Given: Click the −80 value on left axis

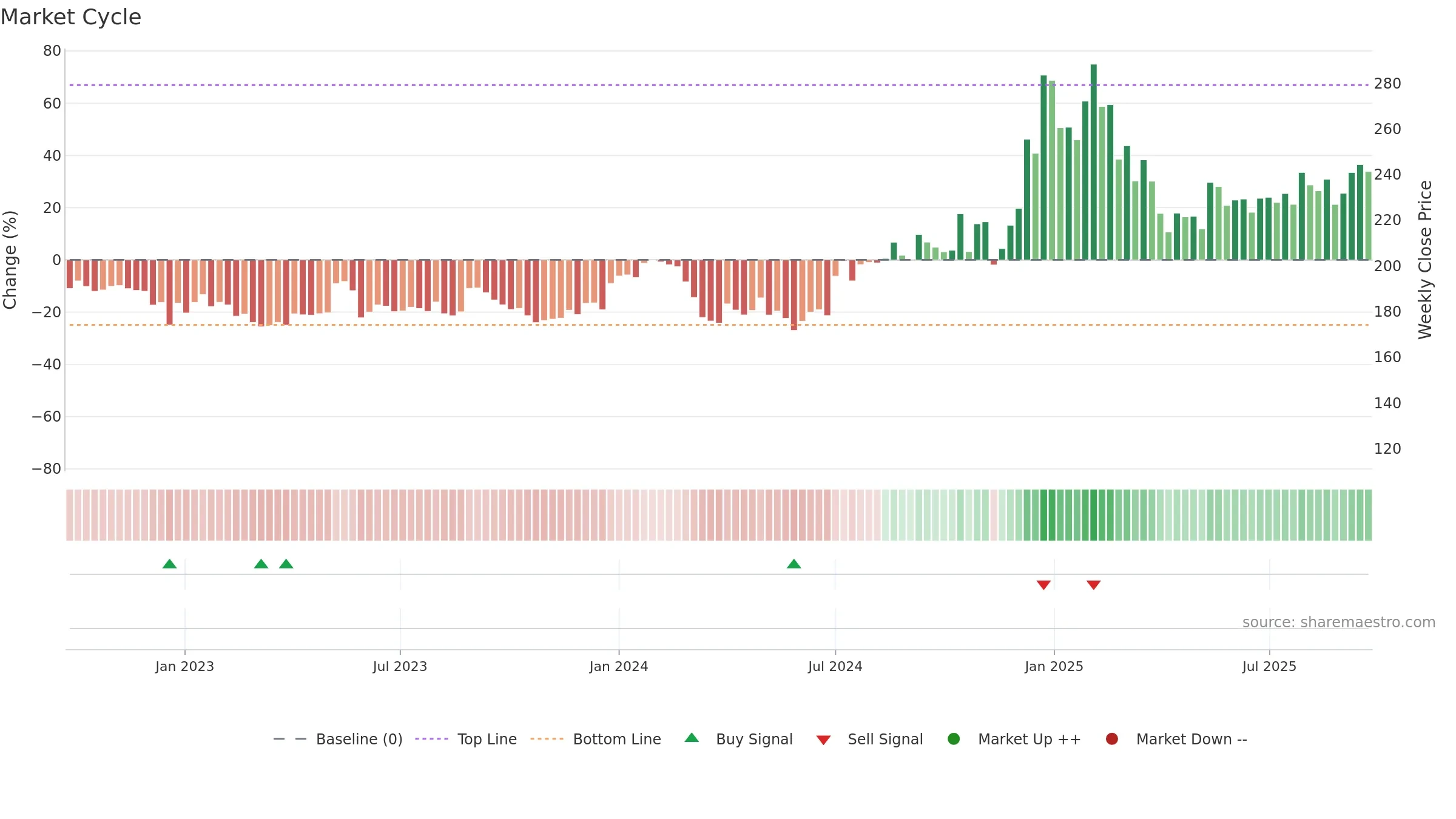Looking at the screenshot, I should click(x=47, y=469).
